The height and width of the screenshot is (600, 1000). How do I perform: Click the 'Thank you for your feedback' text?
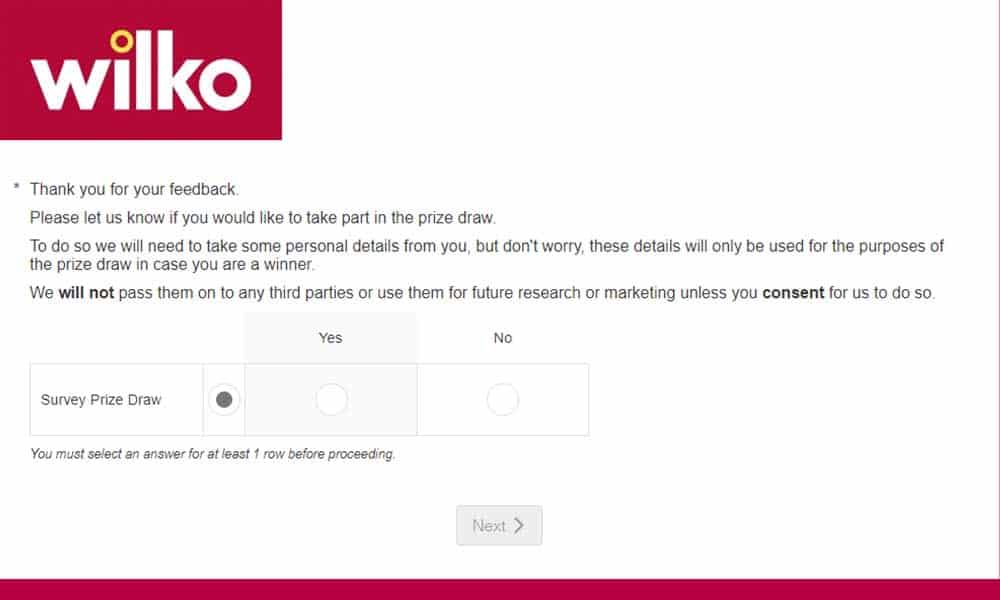point(134,189)
